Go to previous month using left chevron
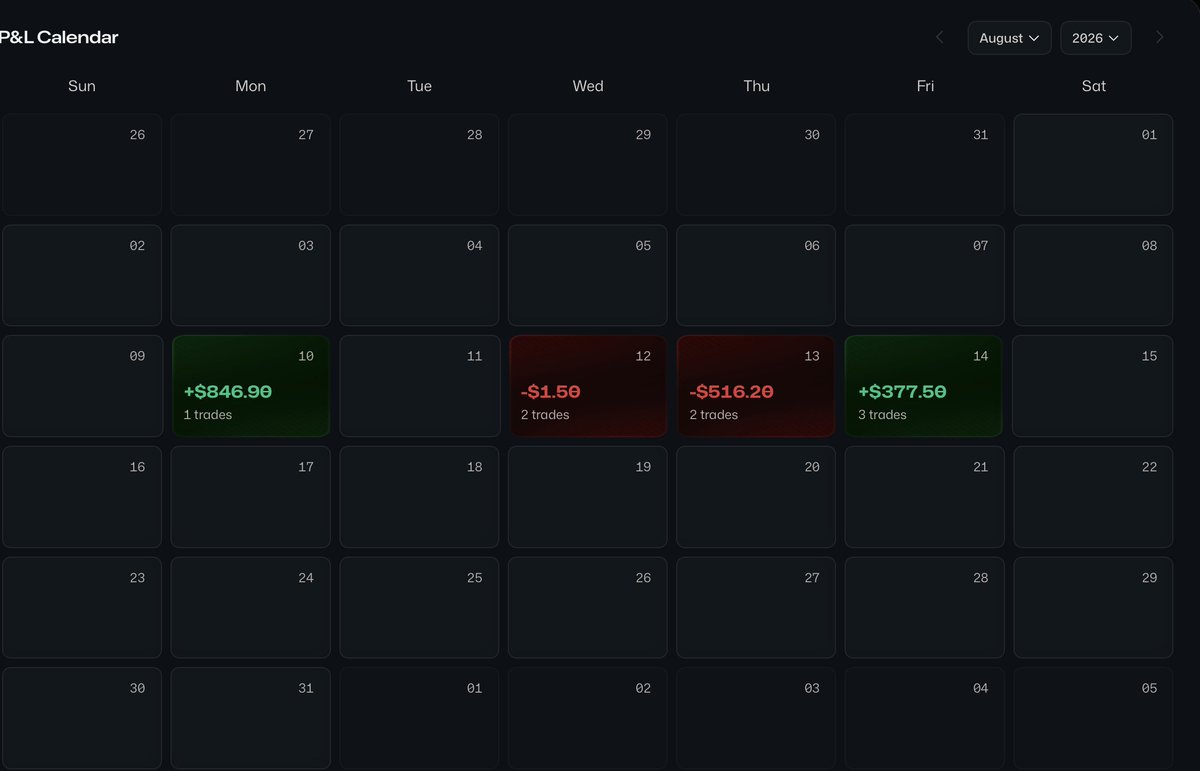1200x771 pixels. click(939, 38)
